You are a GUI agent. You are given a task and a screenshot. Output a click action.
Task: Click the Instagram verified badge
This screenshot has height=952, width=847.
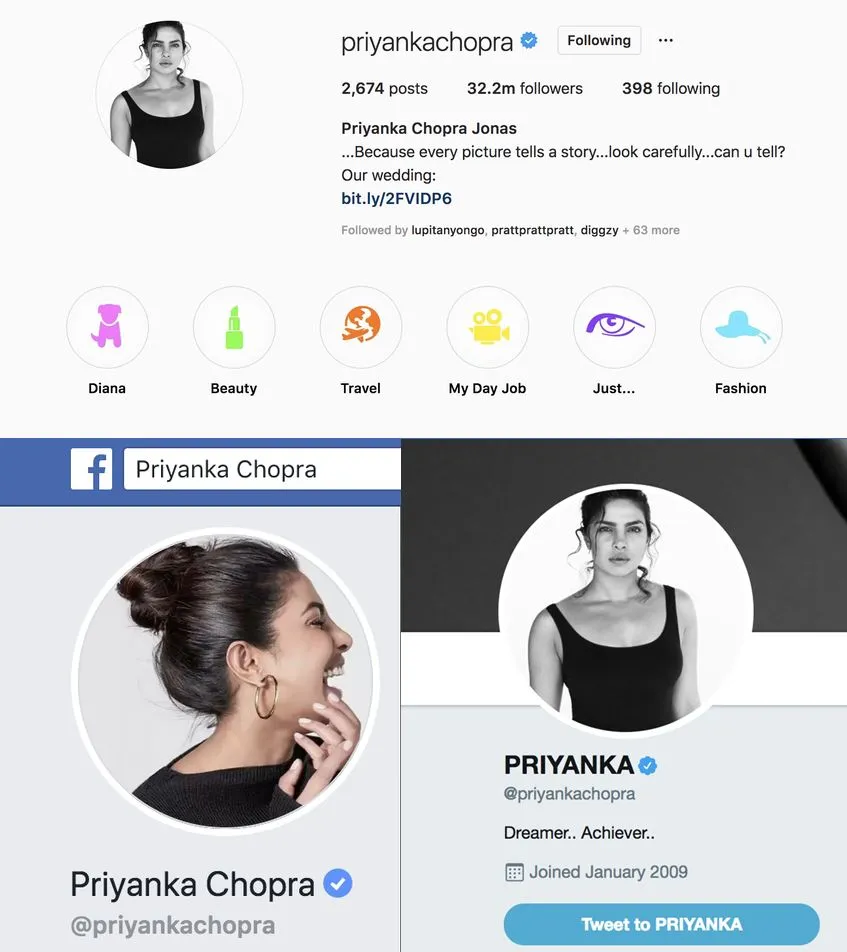(529, 40)
